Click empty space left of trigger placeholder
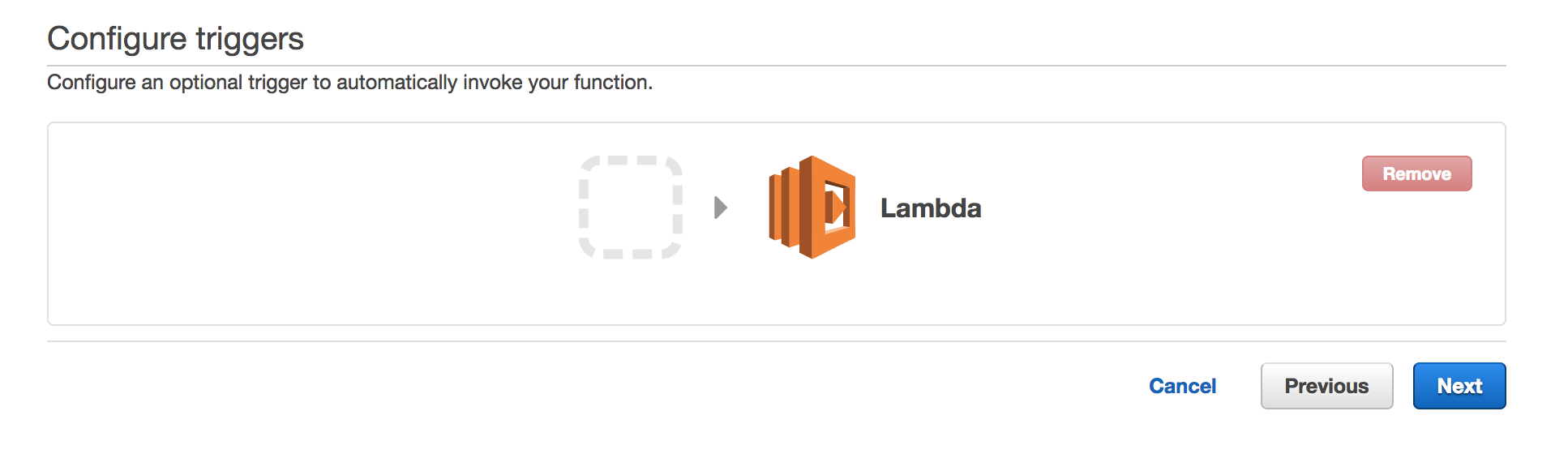Image resolution: width=1568 pixels, height=454 pixels. coord(308,224)
